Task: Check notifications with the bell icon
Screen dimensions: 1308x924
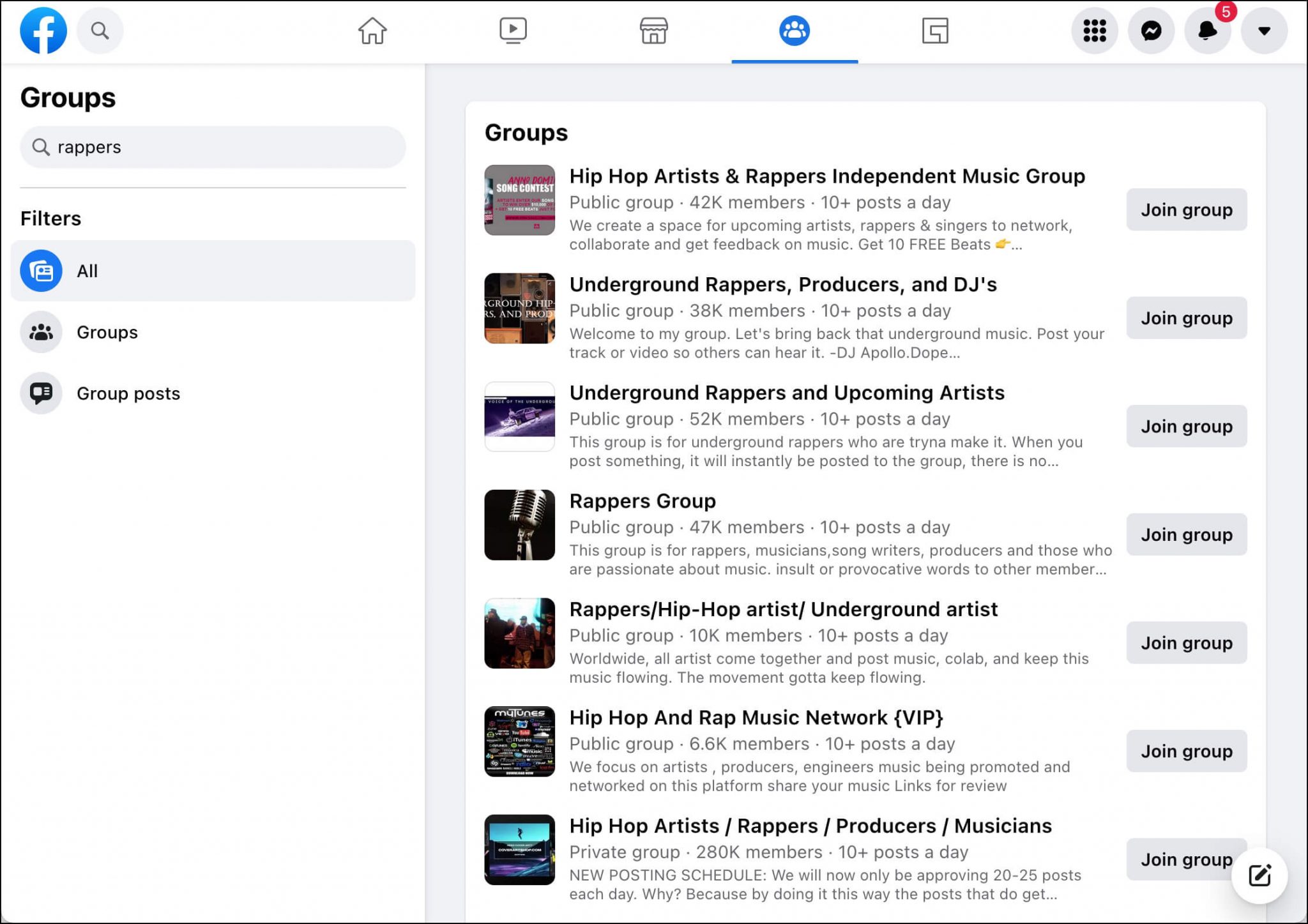Action: click(1206, 30)
